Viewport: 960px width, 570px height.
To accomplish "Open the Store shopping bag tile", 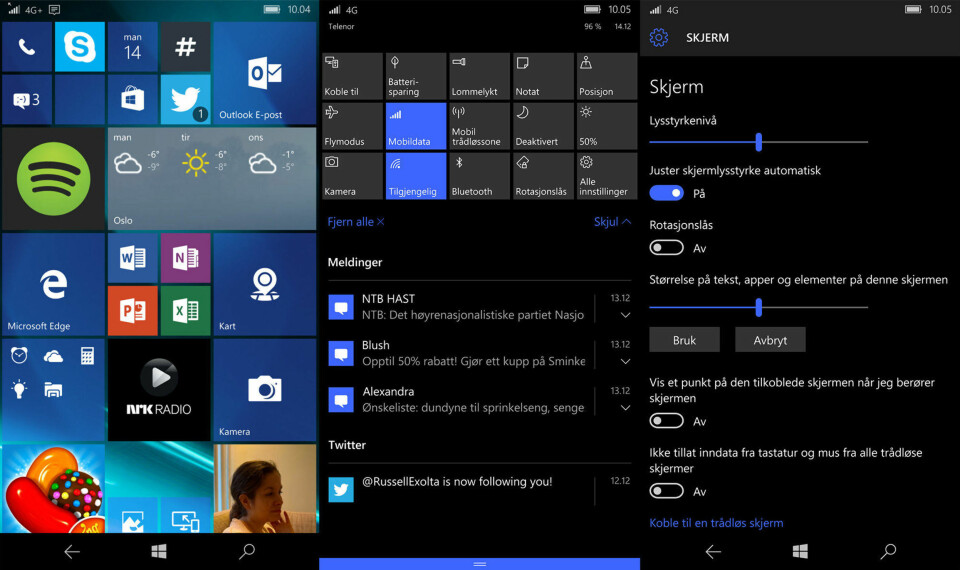I will coord(132,100).
